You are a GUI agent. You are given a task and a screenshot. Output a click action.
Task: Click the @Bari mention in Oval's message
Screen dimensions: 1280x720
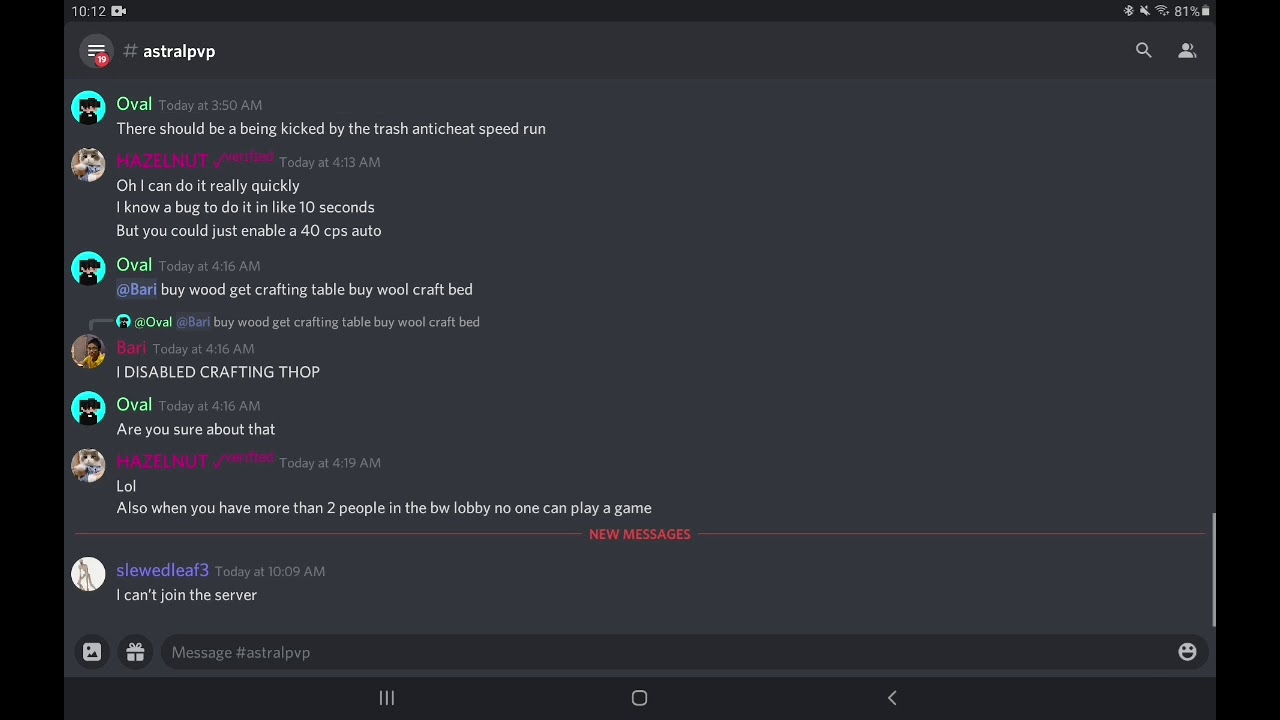click(x=137, y=289)
